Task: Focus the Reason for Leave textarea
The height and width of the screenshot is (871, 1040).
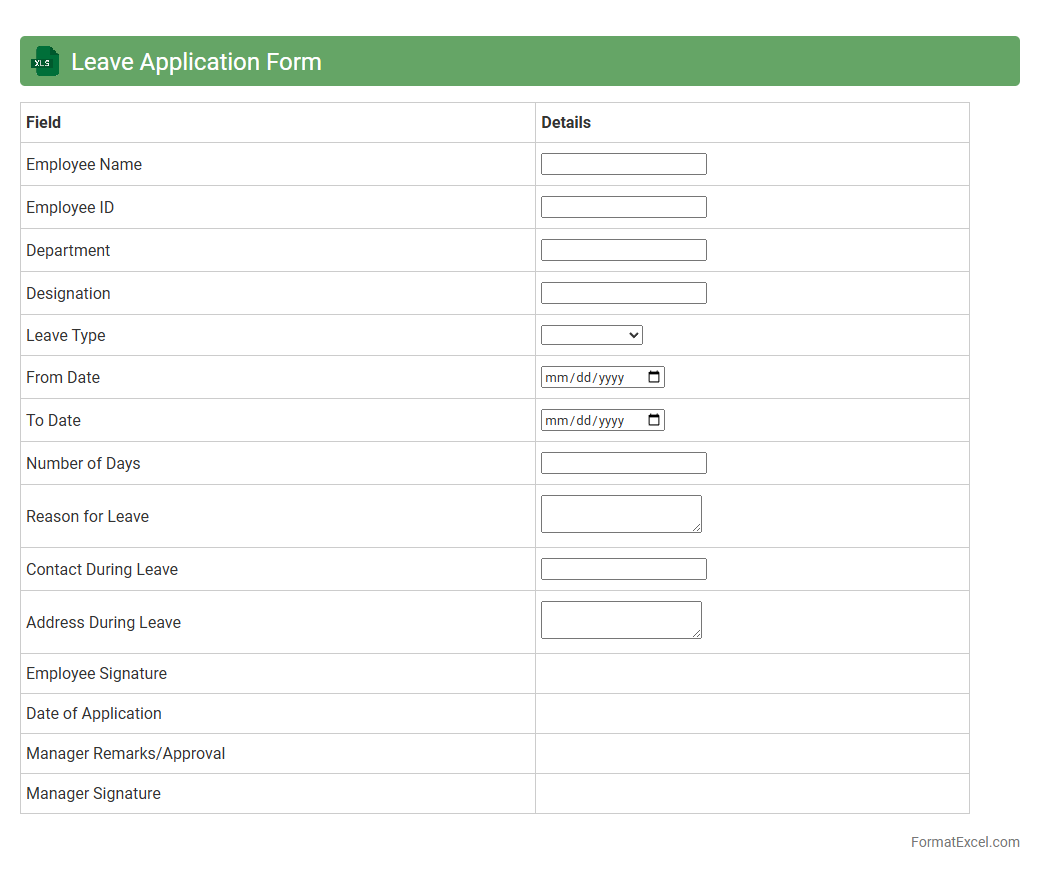Action: (x=620, y=513)
